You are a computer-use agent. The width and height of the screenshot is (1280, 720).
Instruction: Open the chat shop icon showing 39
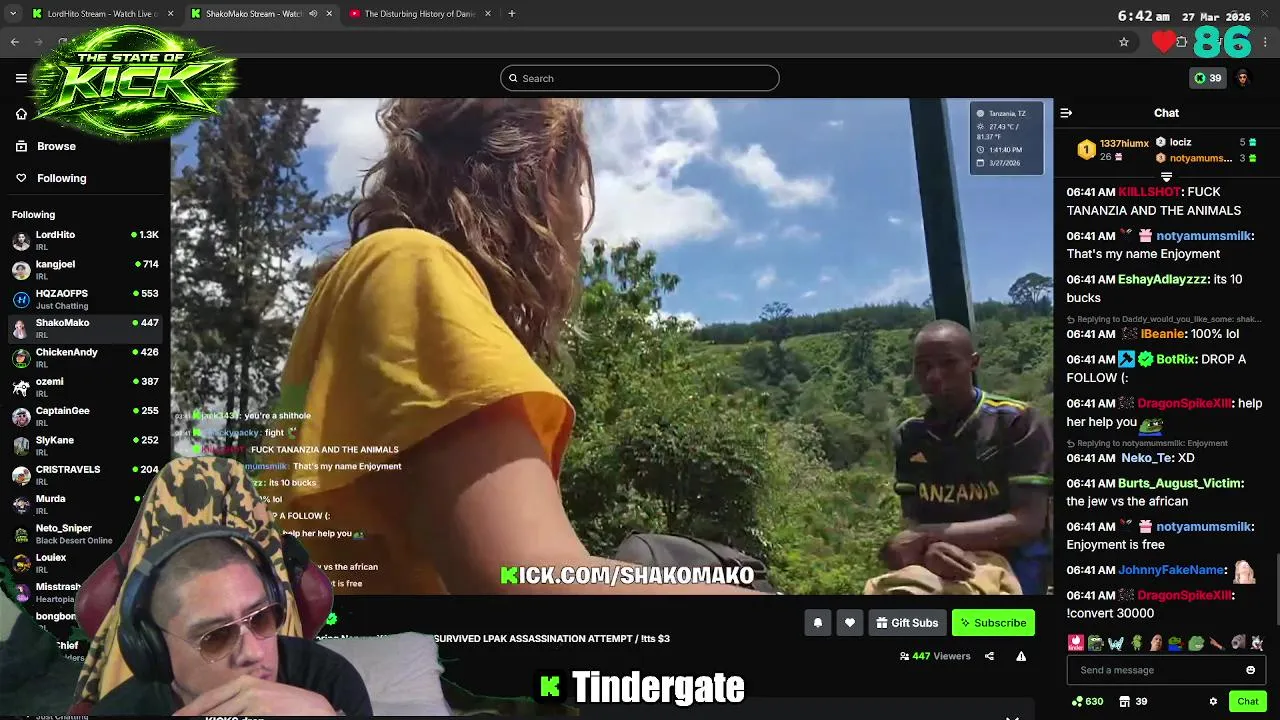(x=1133, y=702)
